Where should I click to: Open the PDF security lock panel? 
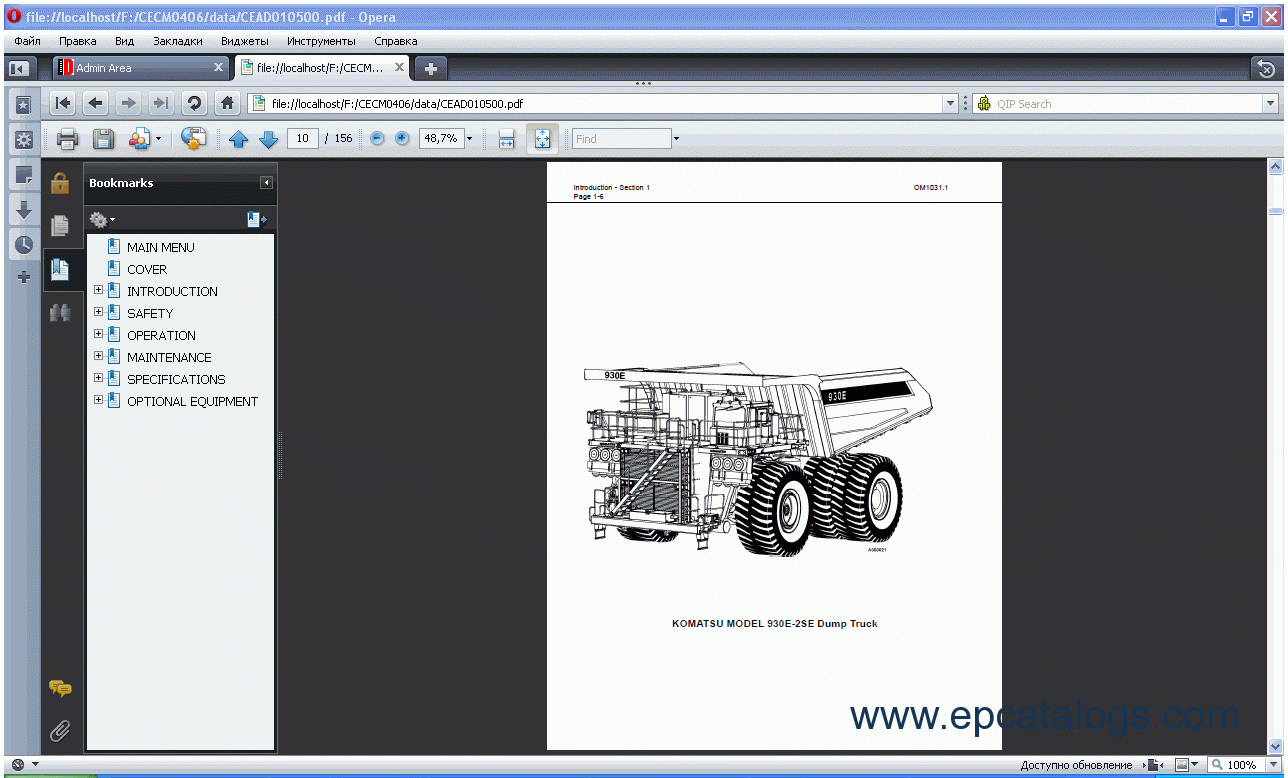pyautogui.click(x=60, y=183)
